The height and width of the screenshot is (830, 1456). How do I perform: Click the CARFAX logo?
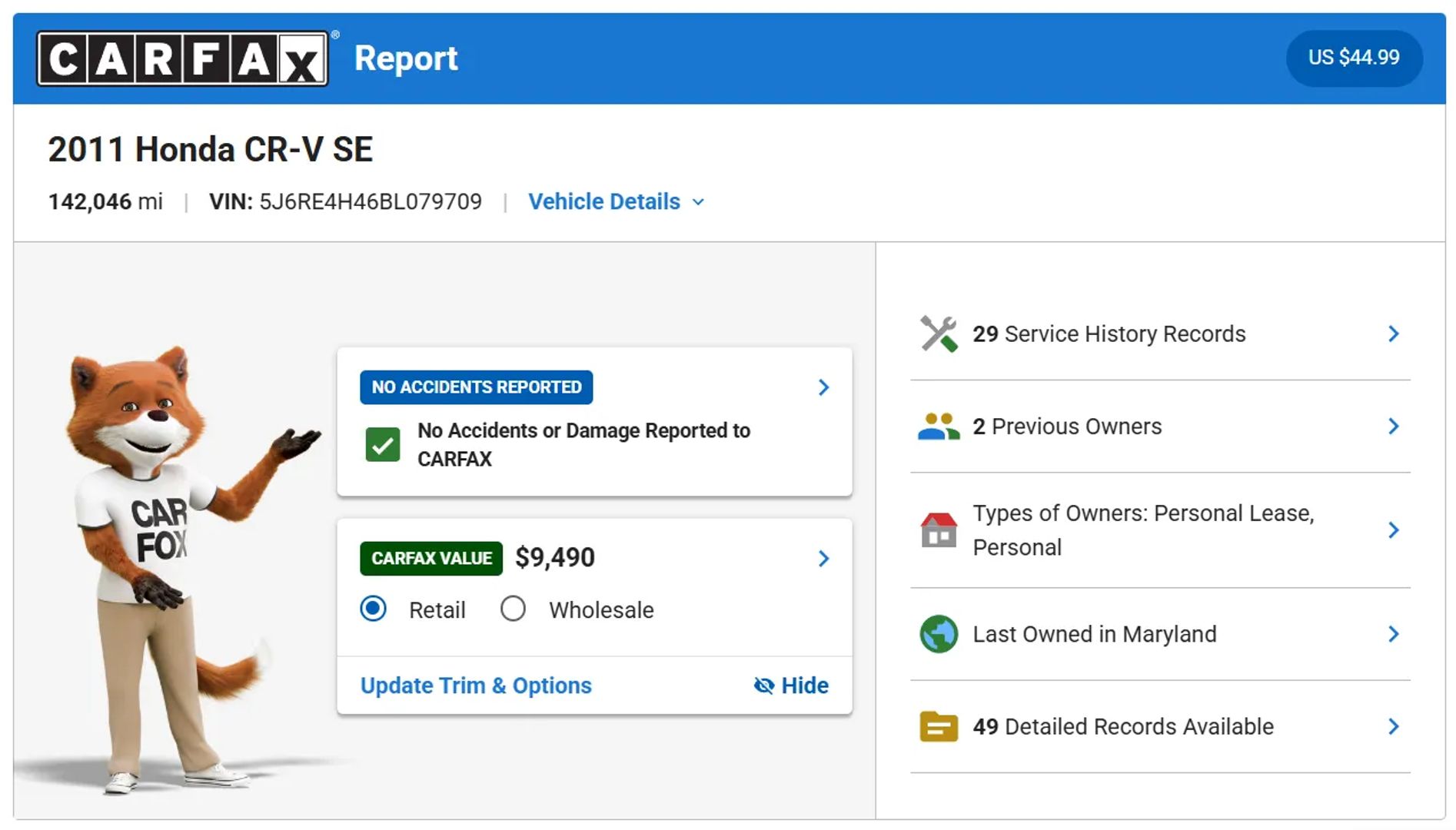click(x=183, y=58)
